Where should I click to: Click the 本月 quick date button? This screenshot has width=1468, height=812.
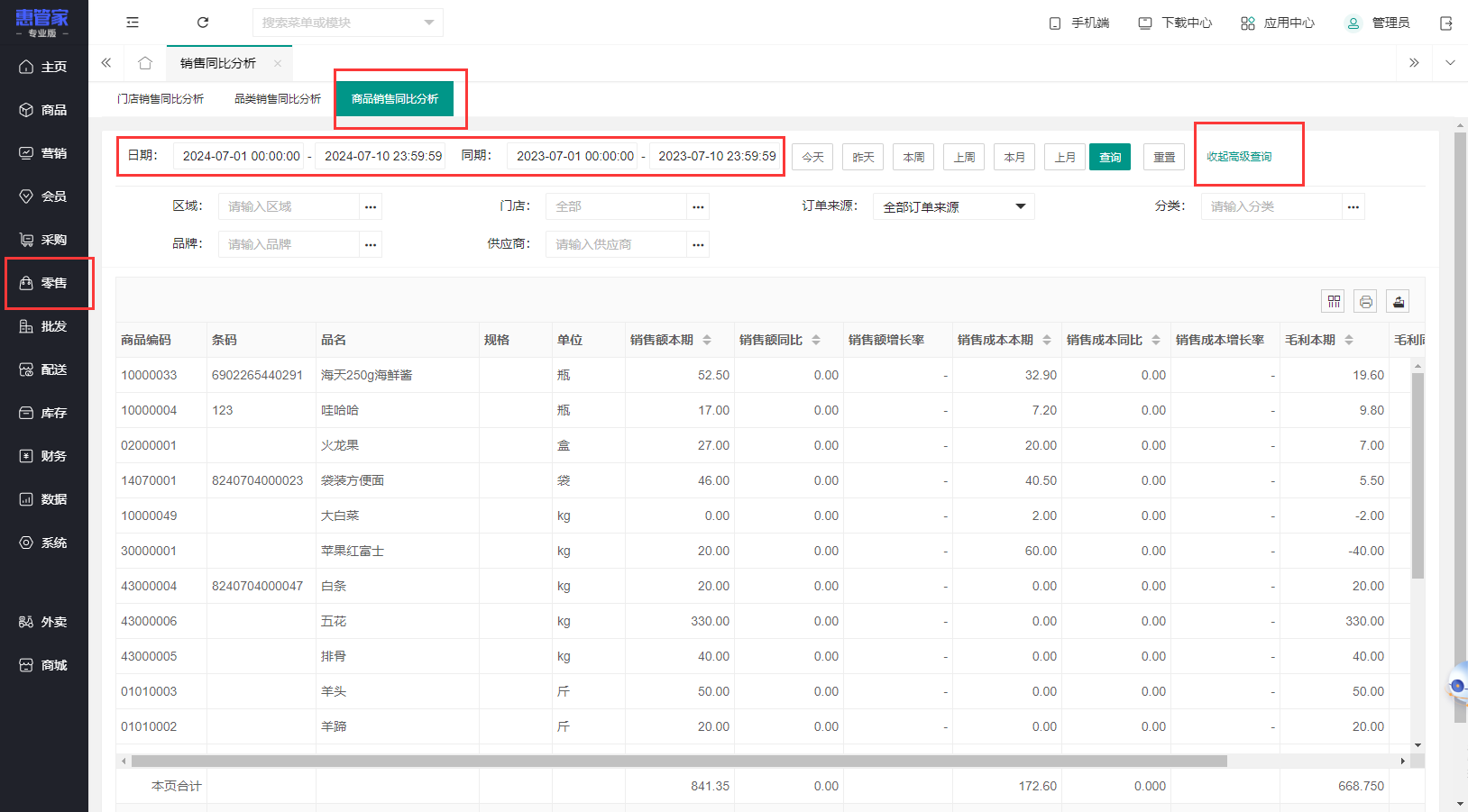point(1014,157)
